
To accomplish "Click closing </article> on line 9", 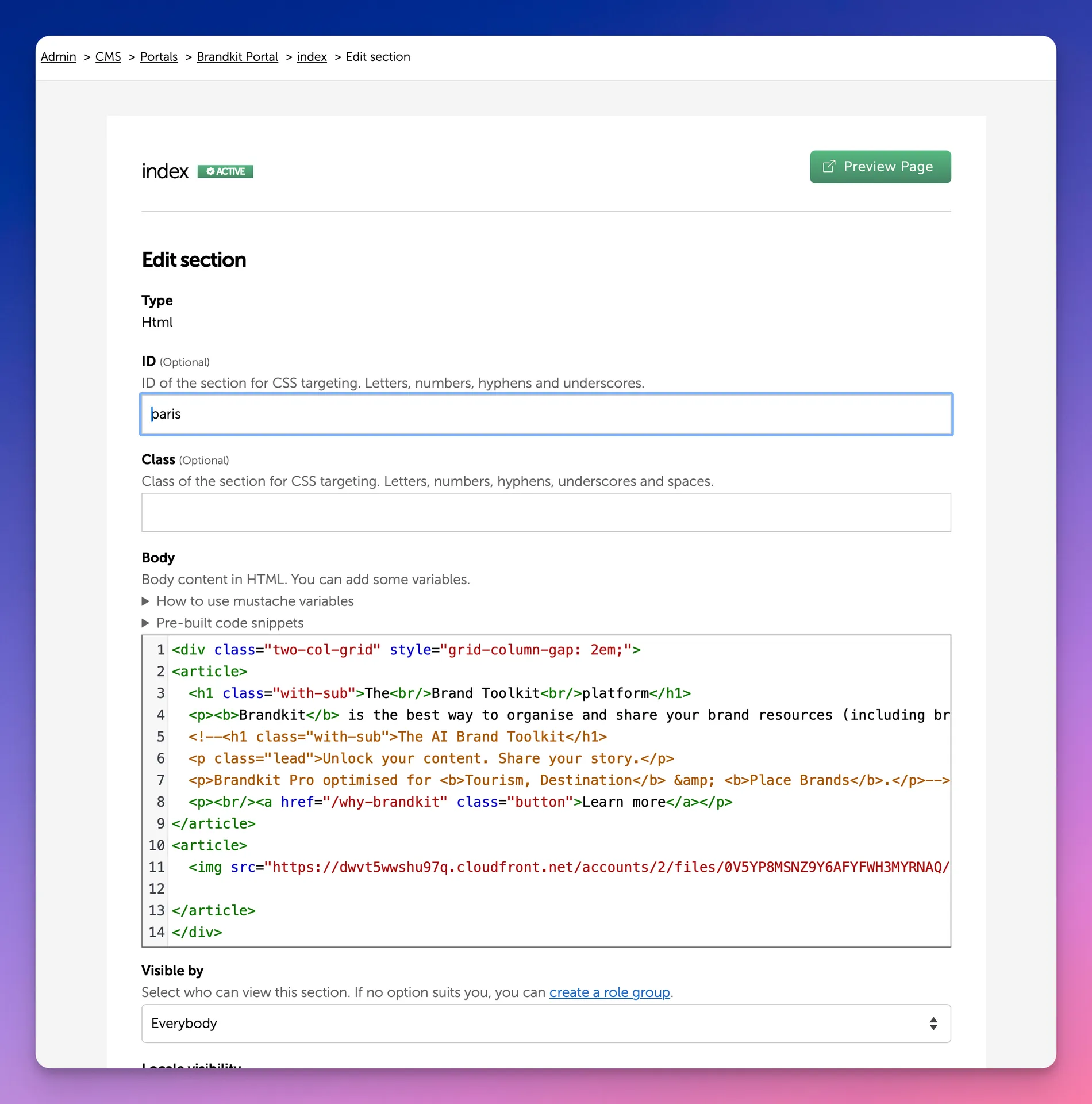I will coord(213,823).
